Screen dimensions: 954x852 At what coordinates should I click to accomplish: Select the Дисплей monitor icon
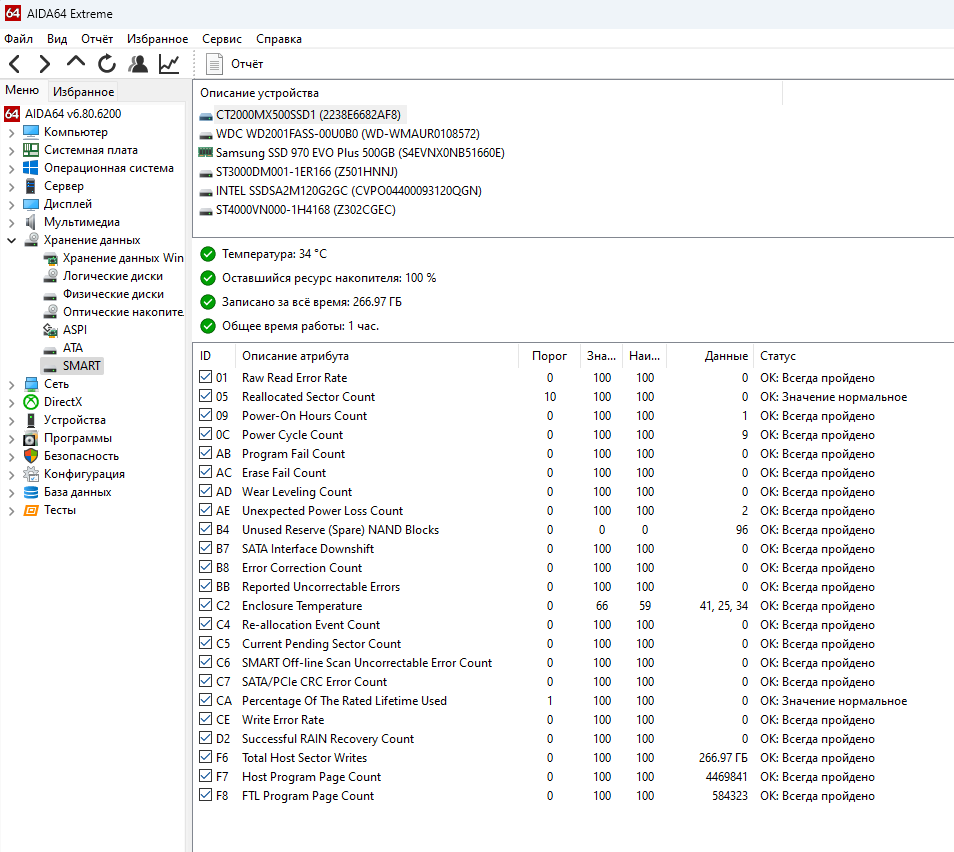31,204
